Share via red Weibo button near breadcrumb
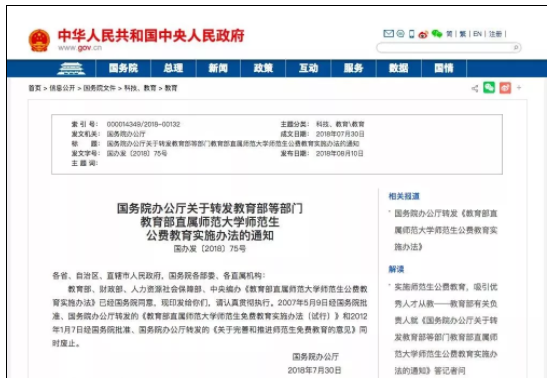This screenshot has width=557, height=381. (x=505, y=88)
